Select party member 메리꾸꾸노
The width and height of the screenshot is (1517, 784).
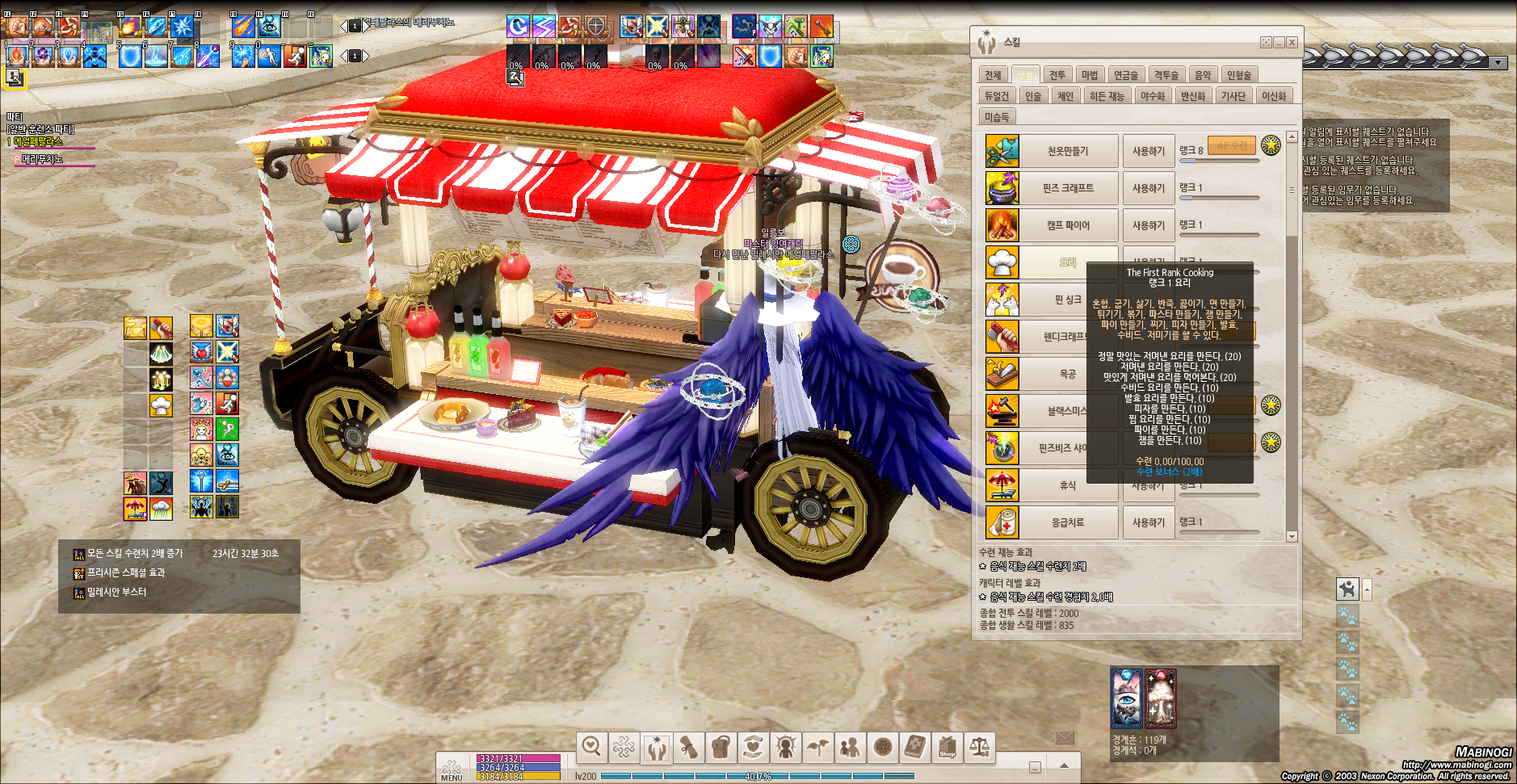pyautogui.click(x=42, y=159)
